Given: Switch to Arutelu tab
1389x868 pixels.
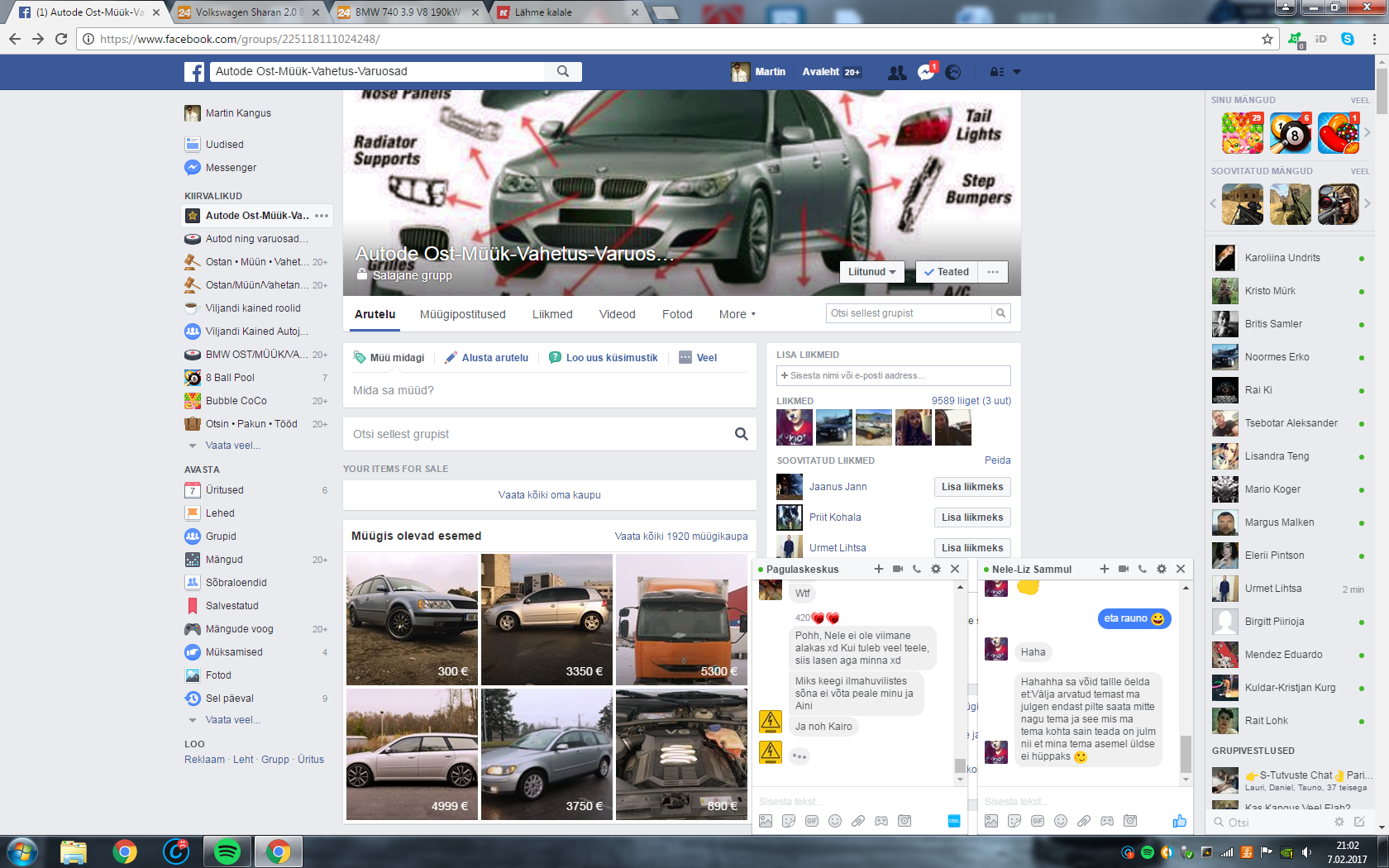Looking at the screenshot, I should (375, 314).
